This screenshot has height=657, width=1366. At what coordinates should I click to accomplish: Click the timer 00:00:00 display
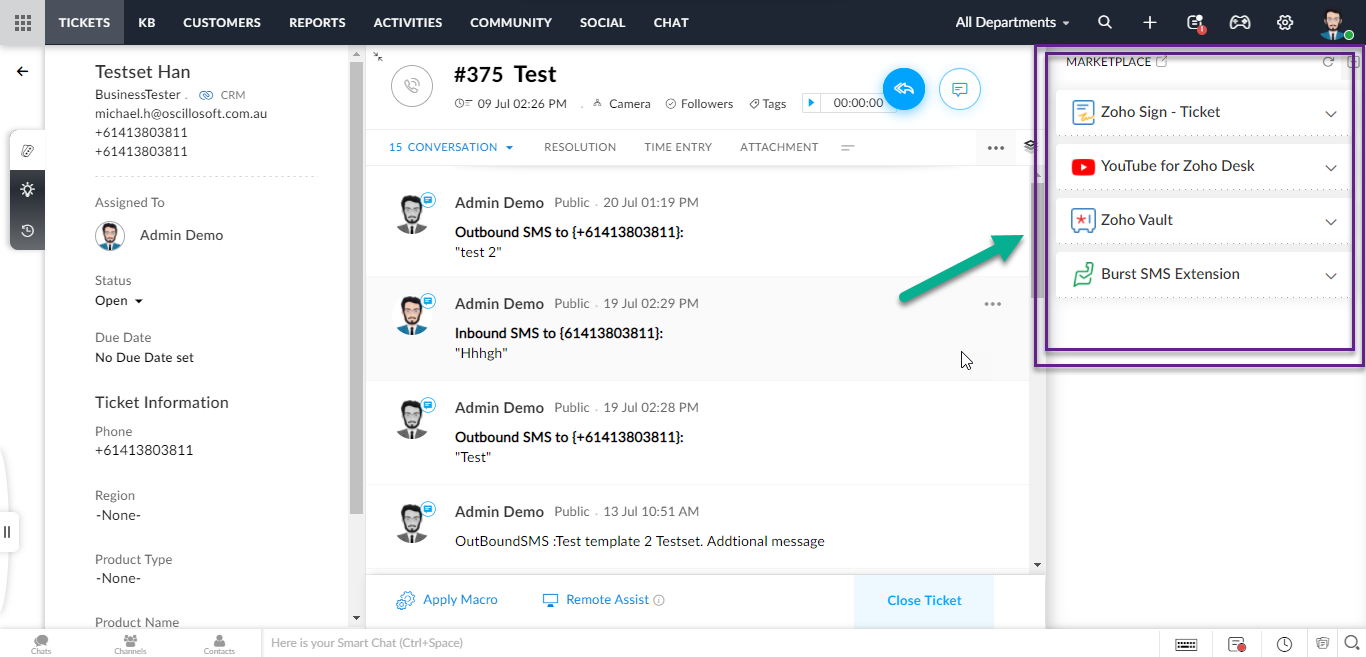point(858,102)
